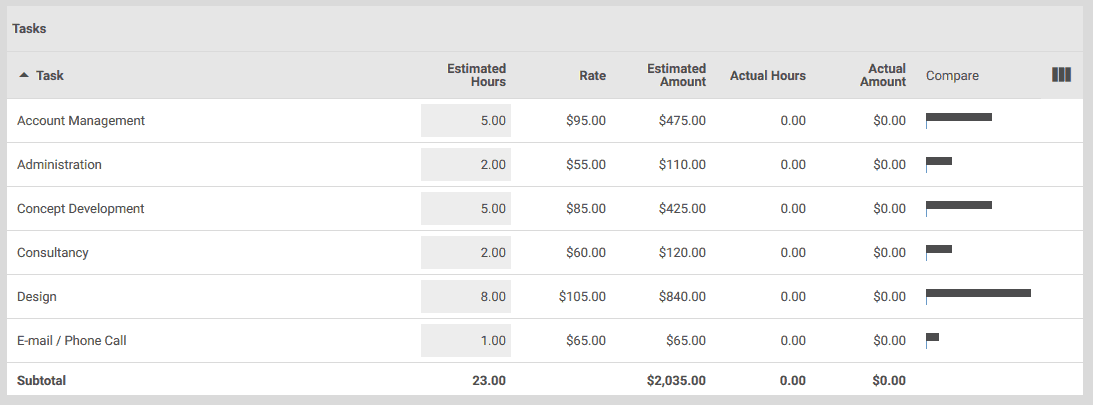This screenshot has height=405, width=1093.
Task: Open the column chooser icon
Action: click(x=1061, y=75)
